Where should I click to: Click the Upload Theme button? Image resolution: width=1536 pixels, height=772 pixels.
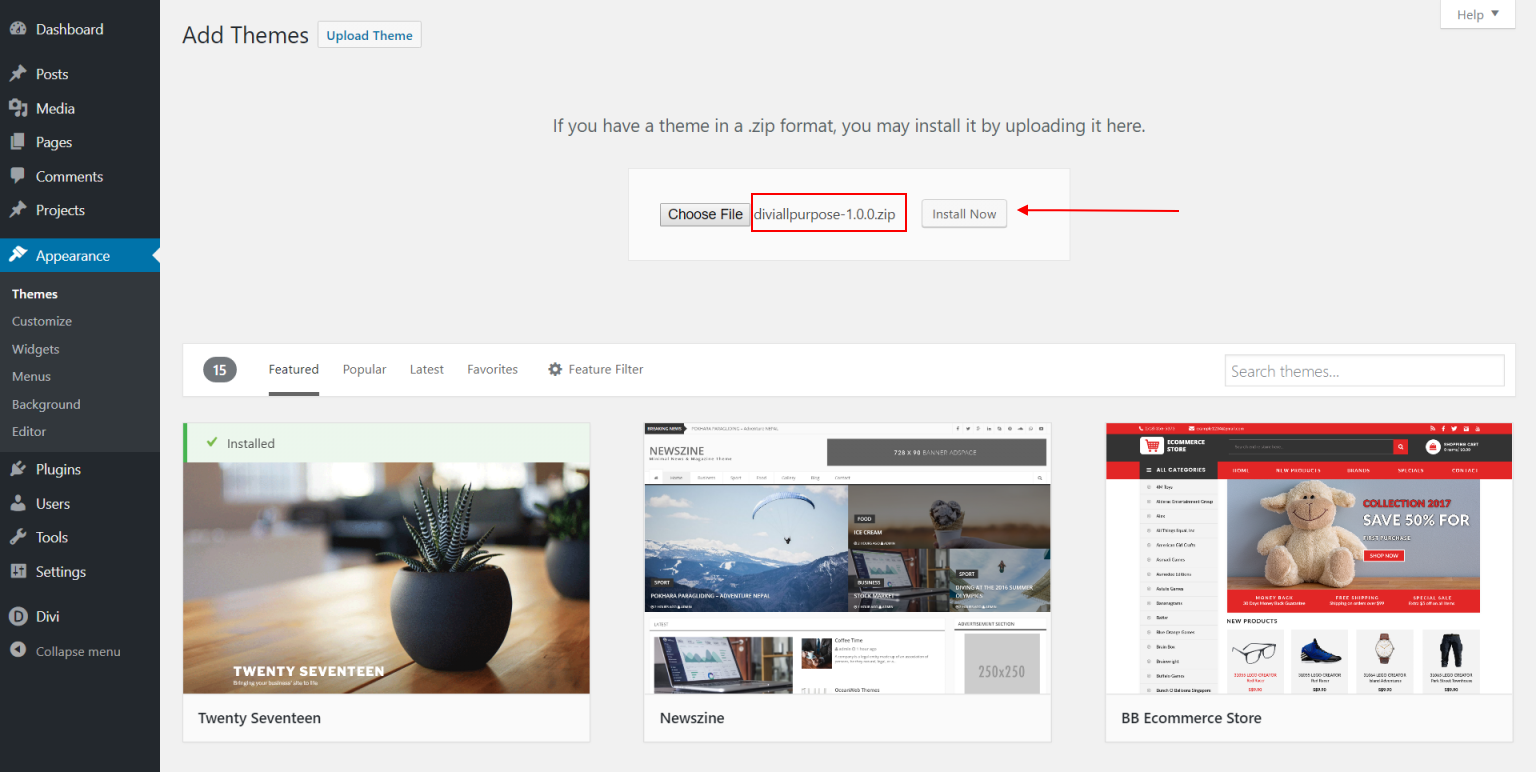coord(369,35)
